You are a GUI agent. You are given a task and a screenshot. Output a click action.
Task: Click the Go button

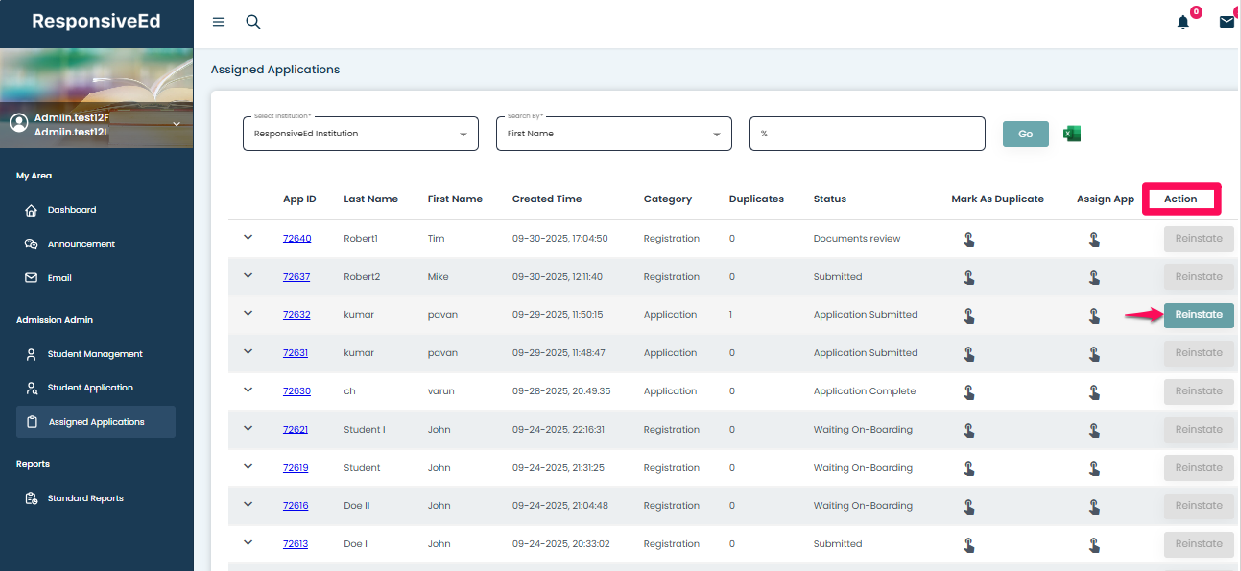click(1025, 134)
